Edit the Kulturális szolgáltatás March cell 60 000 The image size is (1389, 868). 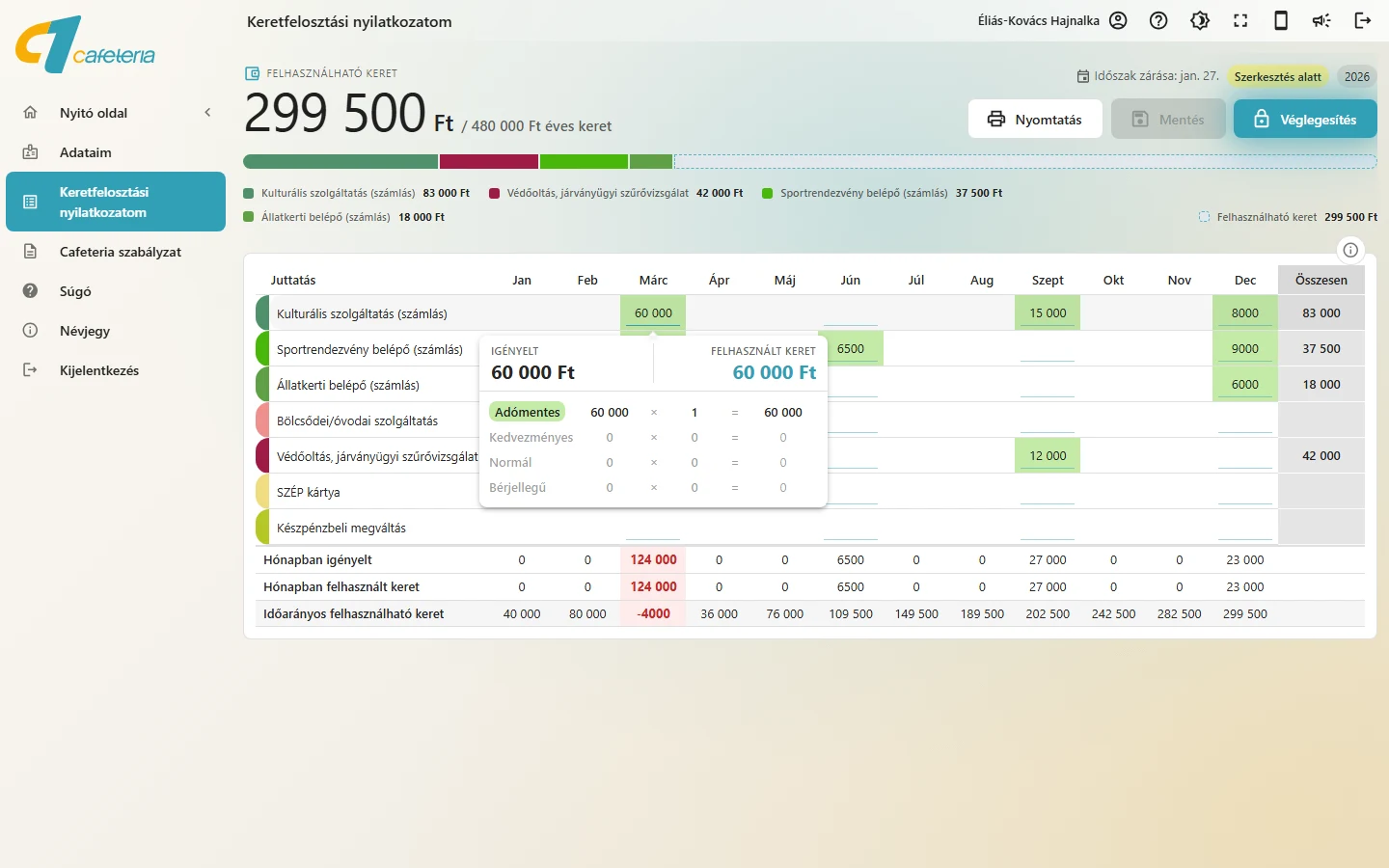click(x=653, y=313)
